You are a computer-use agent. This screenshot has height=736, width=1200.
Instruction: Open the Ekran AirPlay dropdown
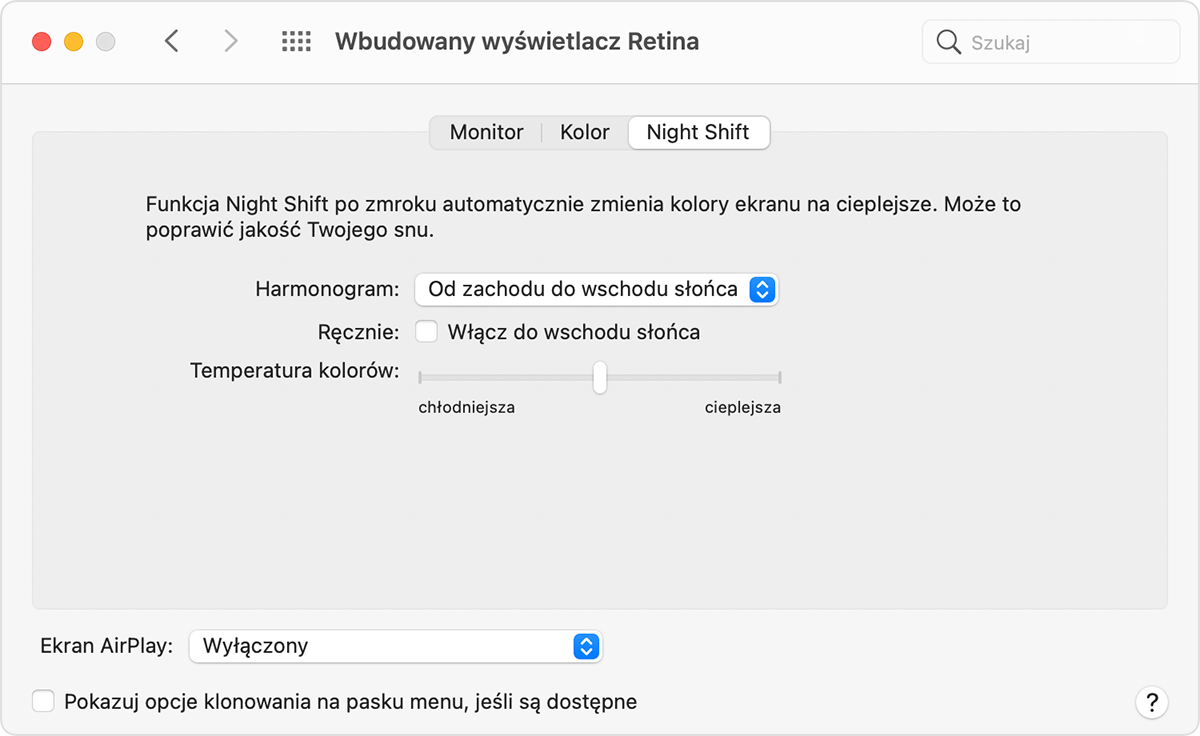coord(395,645)
